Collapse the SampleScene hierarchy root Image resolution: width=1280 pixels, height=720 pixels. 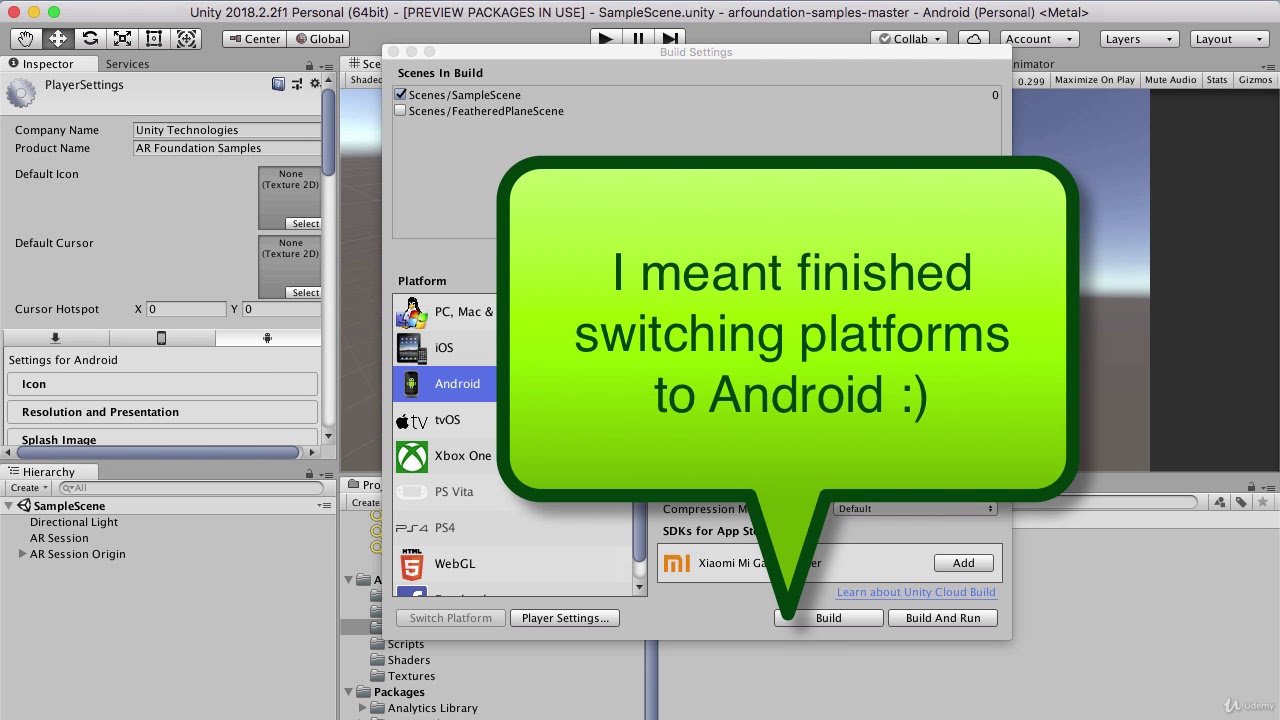(x=11, y=506)
